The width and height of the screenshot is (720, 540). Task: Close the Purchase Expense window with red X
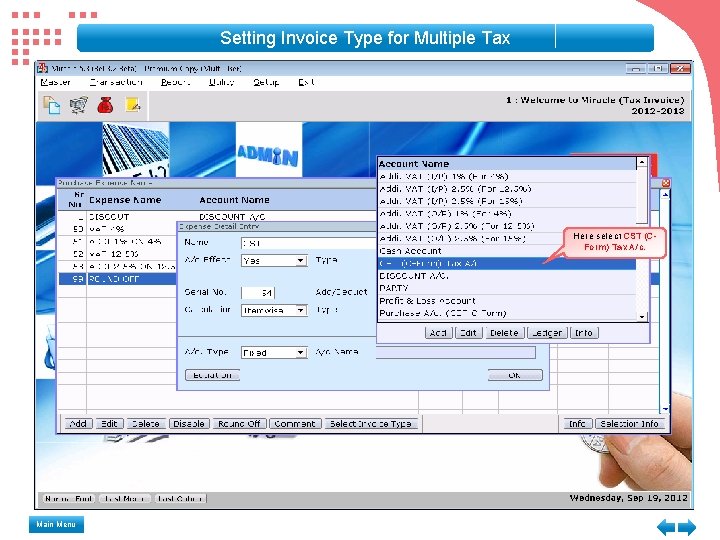pyautogui.click(x=666, y=183)
